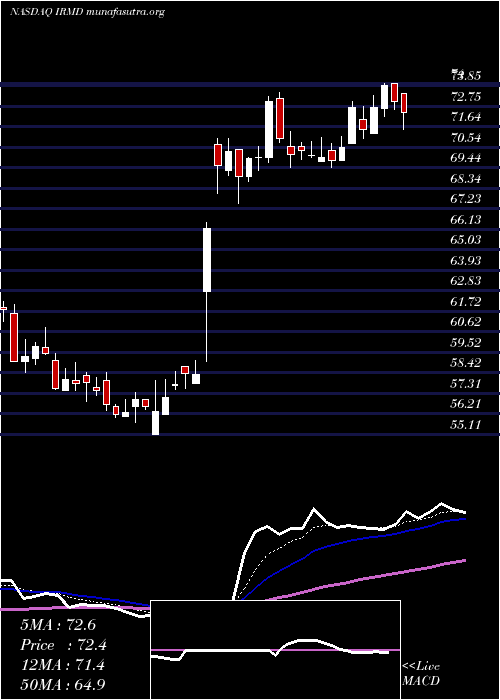
Task: Select the 57.31 price label
Action: [x=466, y=383]
